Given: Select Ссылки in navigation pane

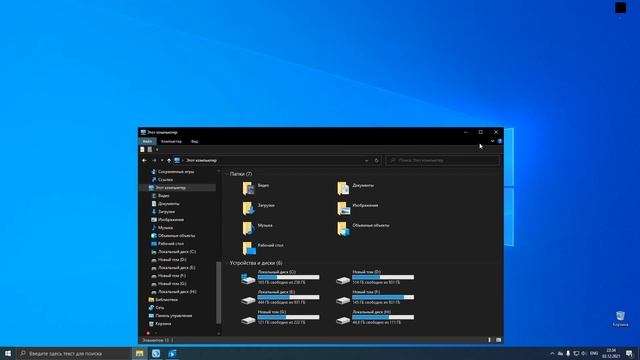Looking at the screenshot, I should coord(162,180).
